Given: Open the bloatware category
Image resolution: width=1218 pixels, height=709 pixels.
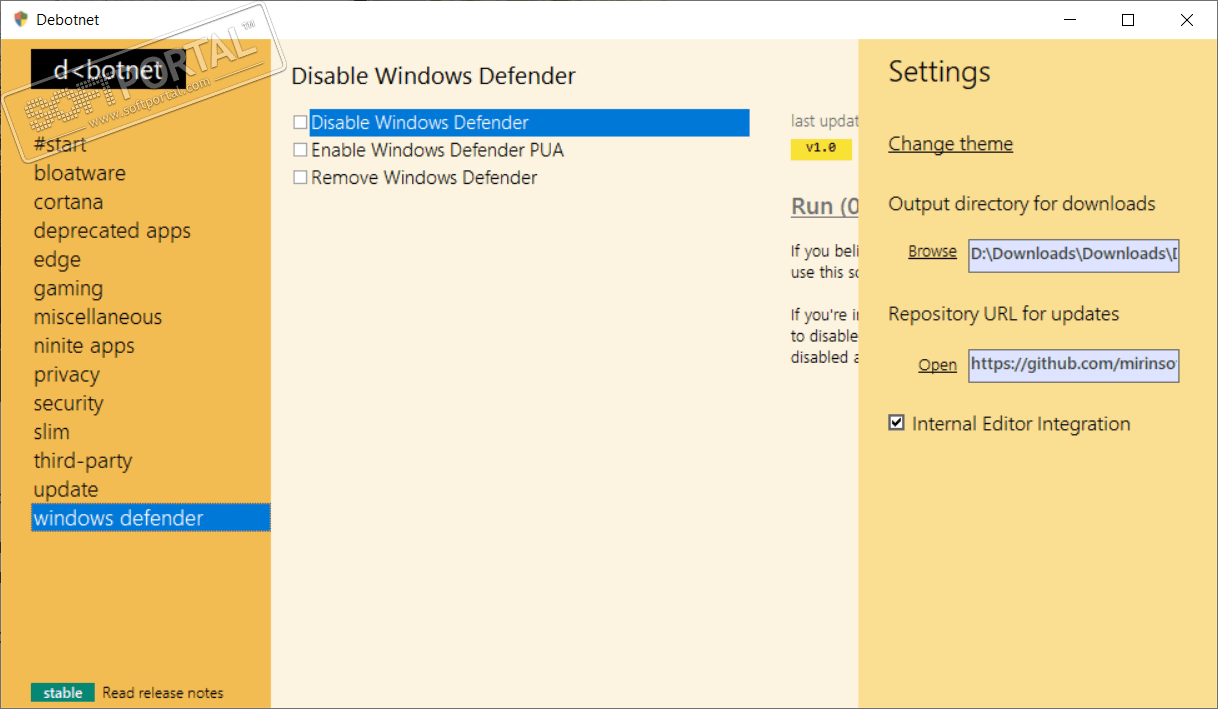Looking at the screenshot, I should pos(80,173).
